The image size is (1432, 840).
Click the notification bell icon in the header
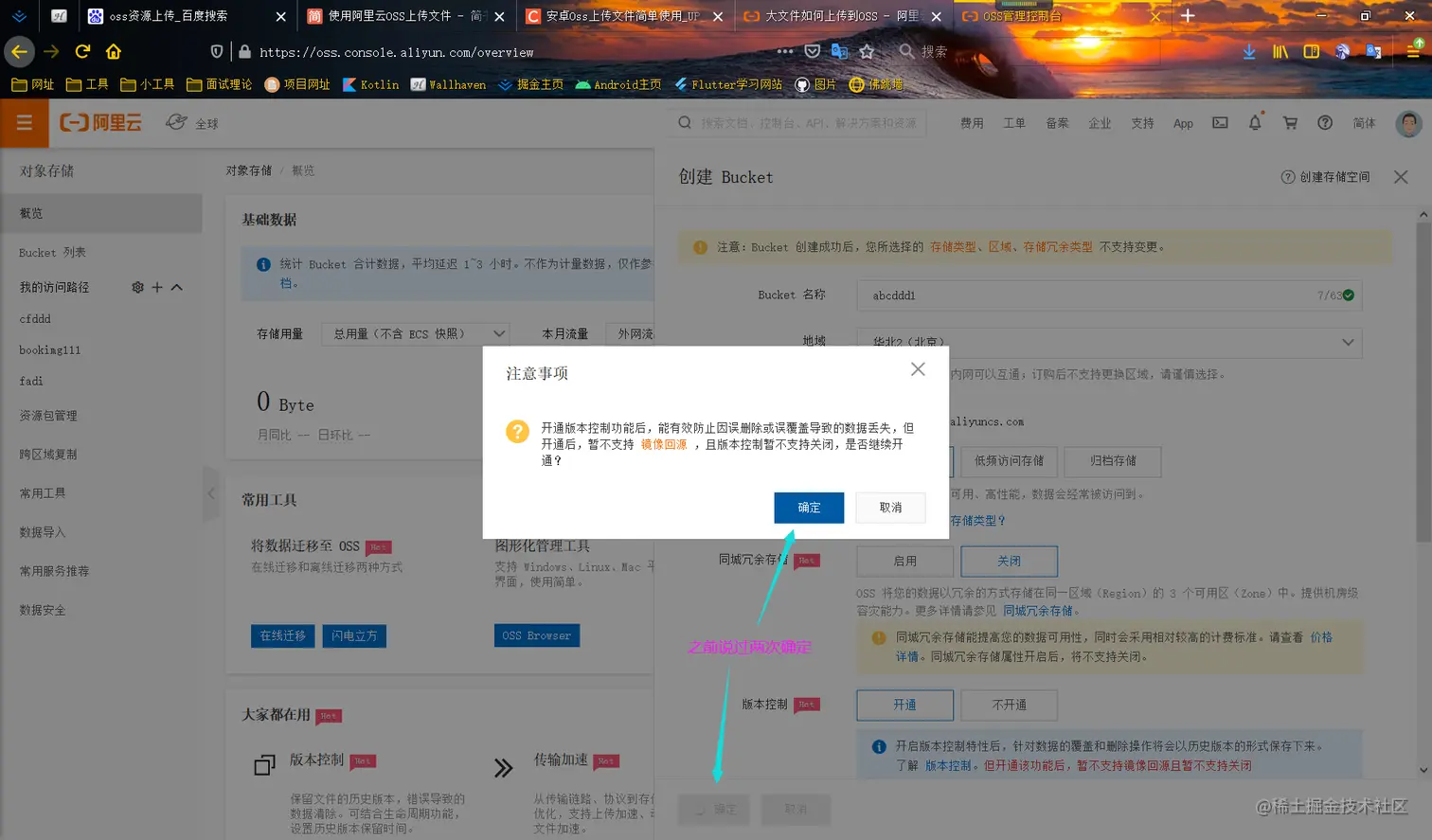pos(1254,122)
